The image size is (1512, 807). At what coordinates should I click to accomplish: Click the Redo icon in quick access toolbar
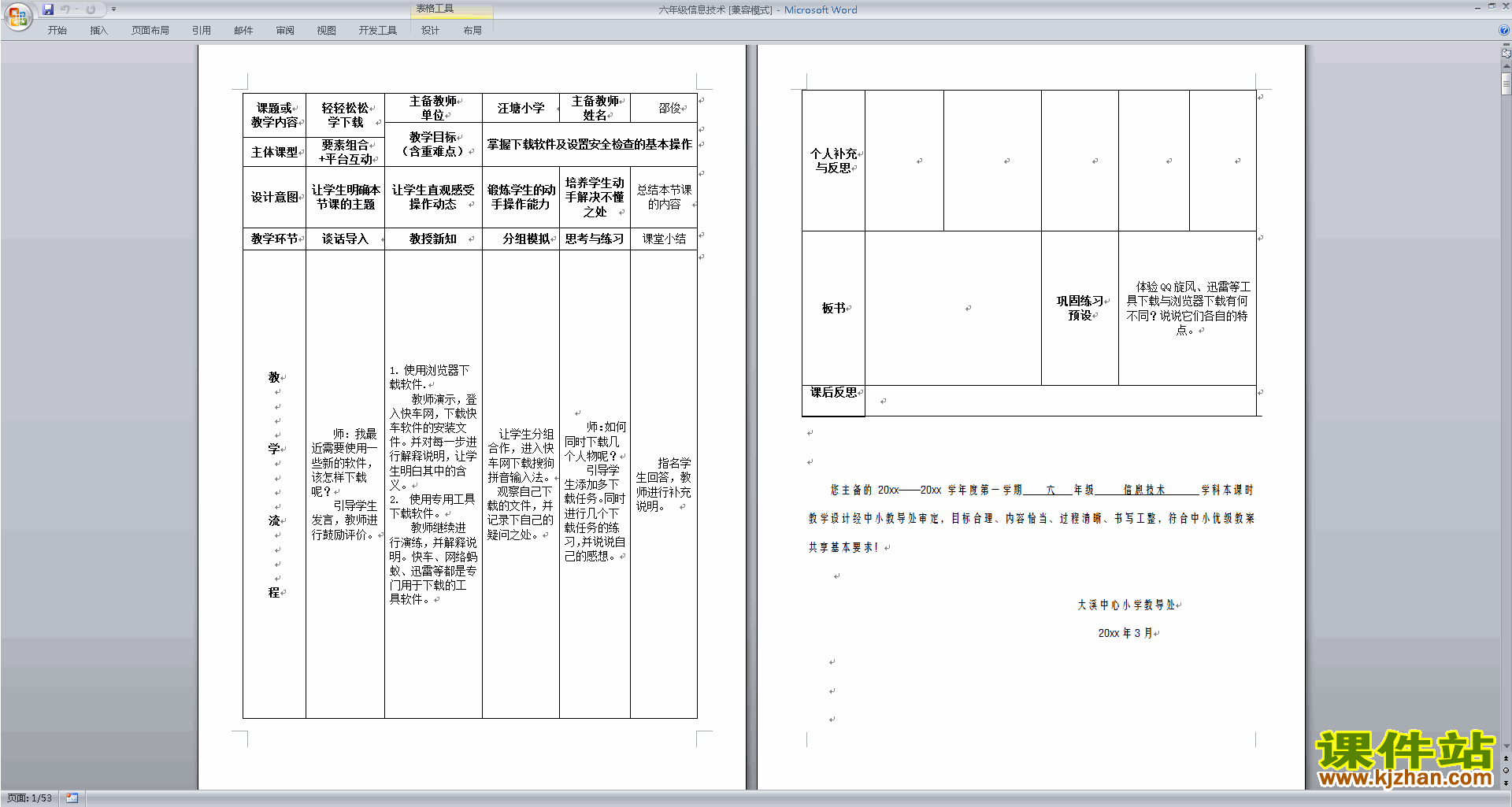pos(91,9)
